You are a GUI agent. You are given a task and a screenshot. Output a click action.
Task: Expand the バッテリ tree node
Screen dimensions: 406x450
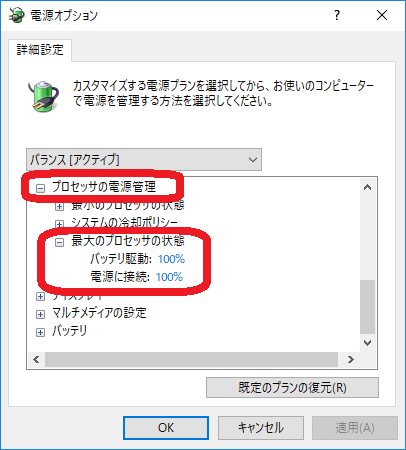coord(40,332)
